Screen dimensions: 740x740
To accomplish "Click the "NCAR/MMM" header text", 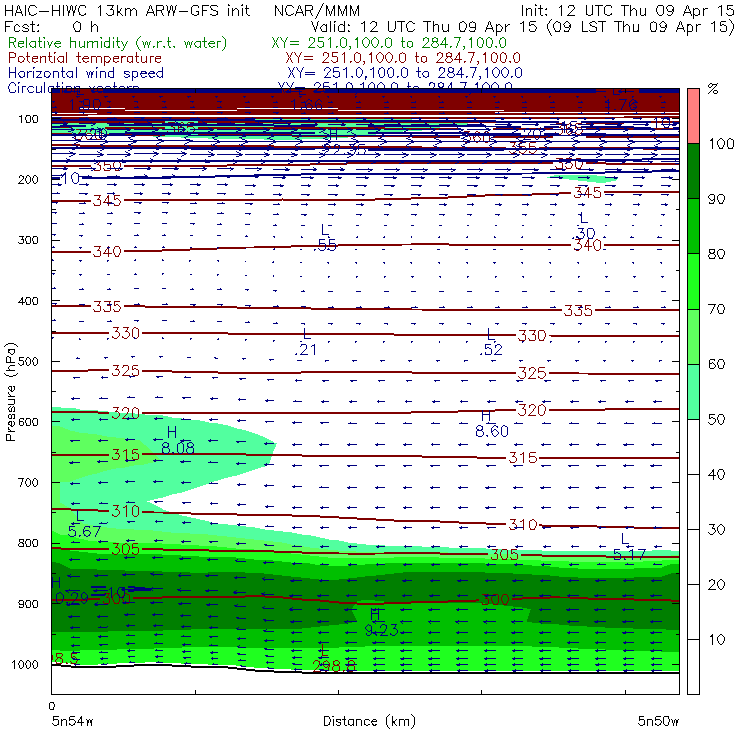I will pyautogui.click(x=317, y=10).
